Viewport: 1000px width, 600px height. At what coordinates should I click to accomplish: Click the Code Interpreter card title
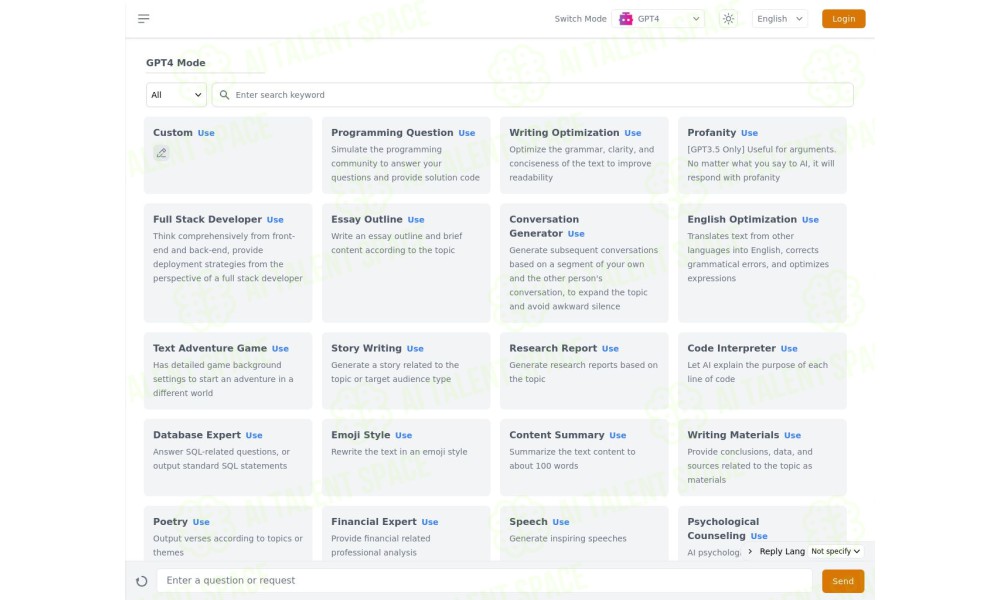732,348
